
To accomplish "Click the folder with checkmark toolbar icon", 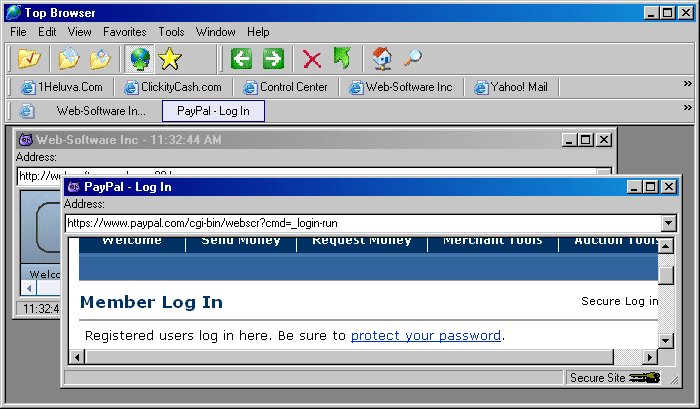I will pos(29,58).
